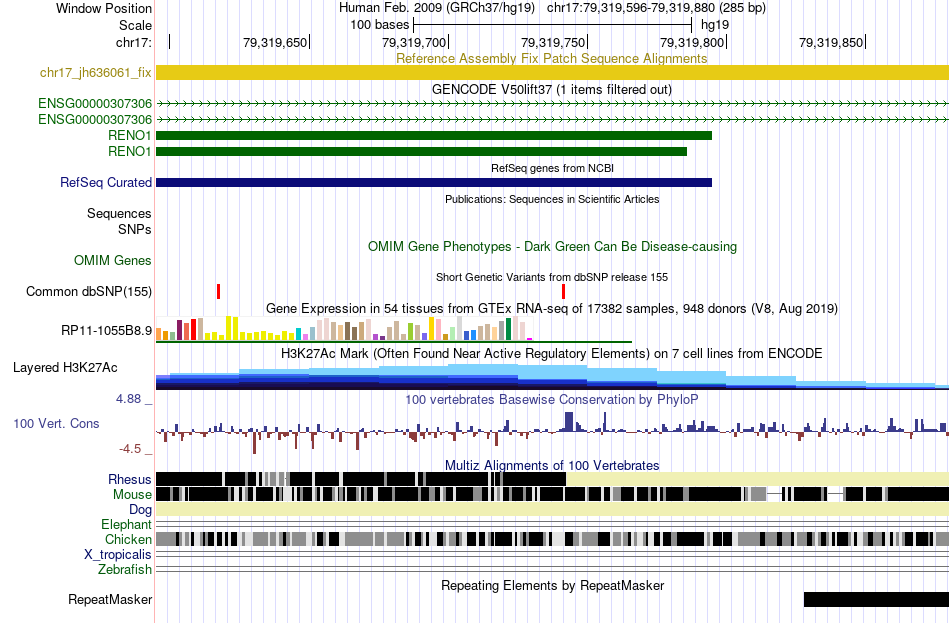The width and height of the screenshot is (950, 623).
Task: Select the shorter RENO1 green exon bar
Action: tap(422, 151)
